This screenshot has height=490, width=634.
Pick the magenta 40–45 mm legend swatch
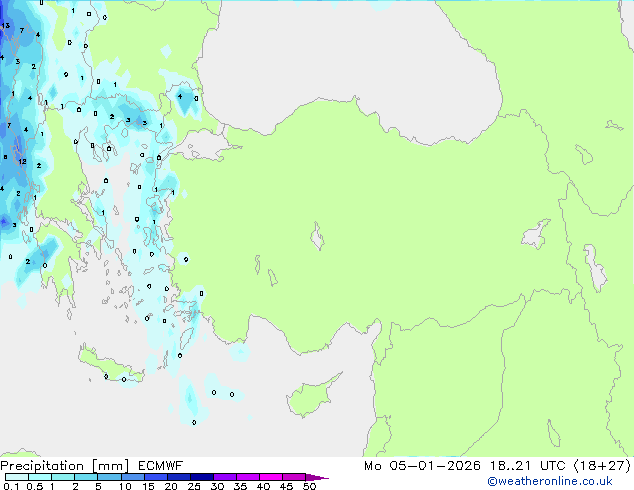click(271, 477)
